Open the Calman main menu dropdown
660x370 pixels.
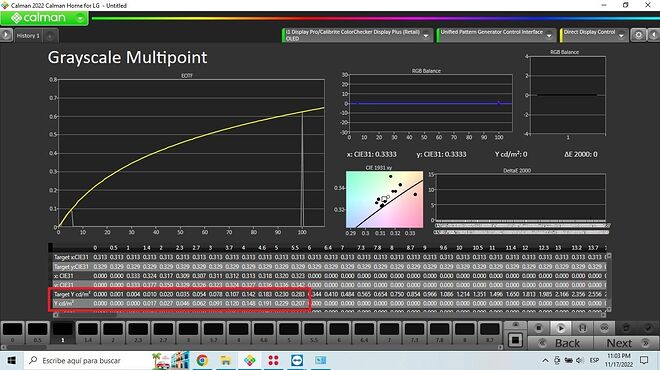coord(80,18)
